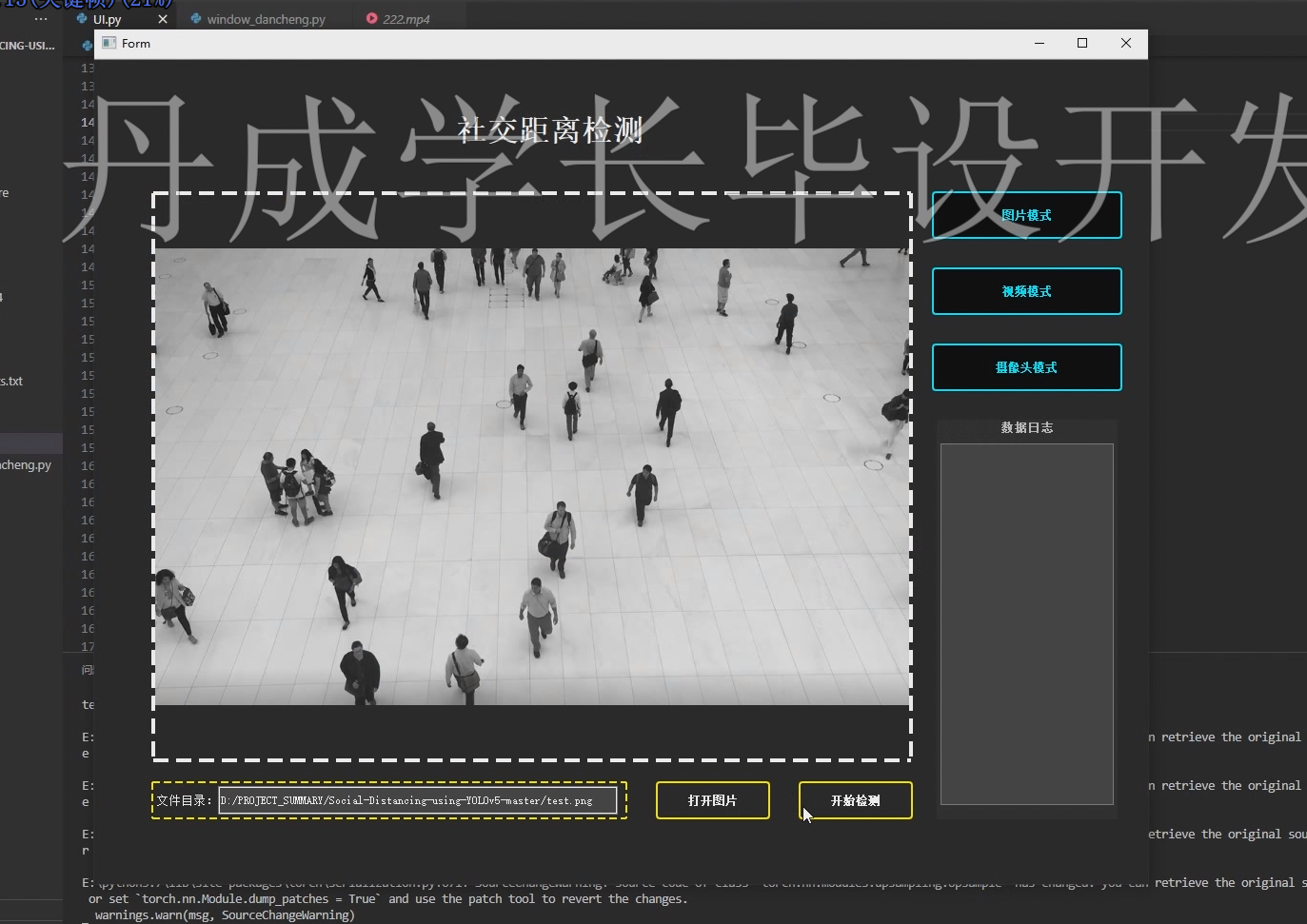Switch to the 222.mp4 tab
The height and width of the screenshot is (924, 1307).
pos(406,19)
